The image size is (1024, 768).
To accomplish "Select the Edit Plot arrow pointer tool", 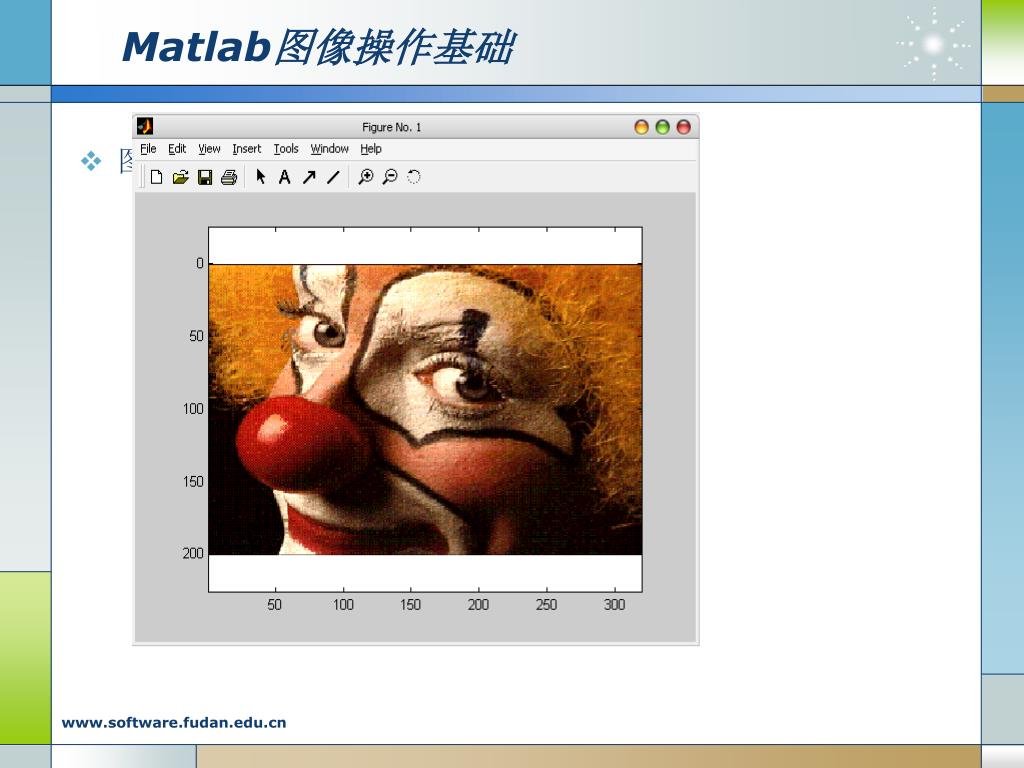I will pyautogui.click(x=261, y=177).
